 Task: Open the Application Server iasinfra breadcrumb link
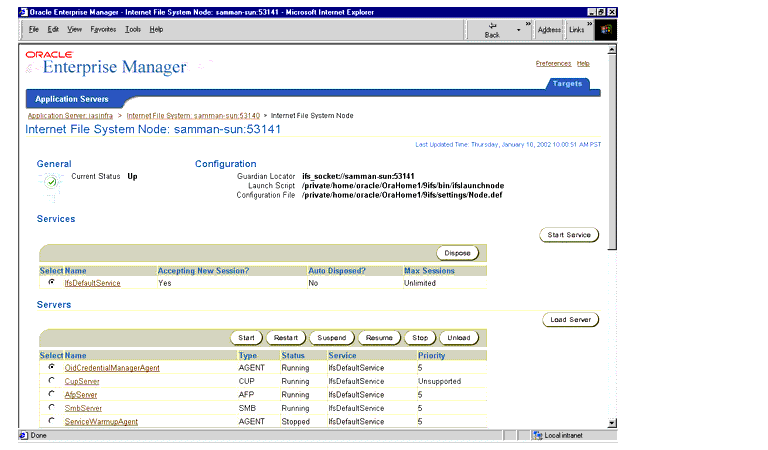[x=70, y=116]
